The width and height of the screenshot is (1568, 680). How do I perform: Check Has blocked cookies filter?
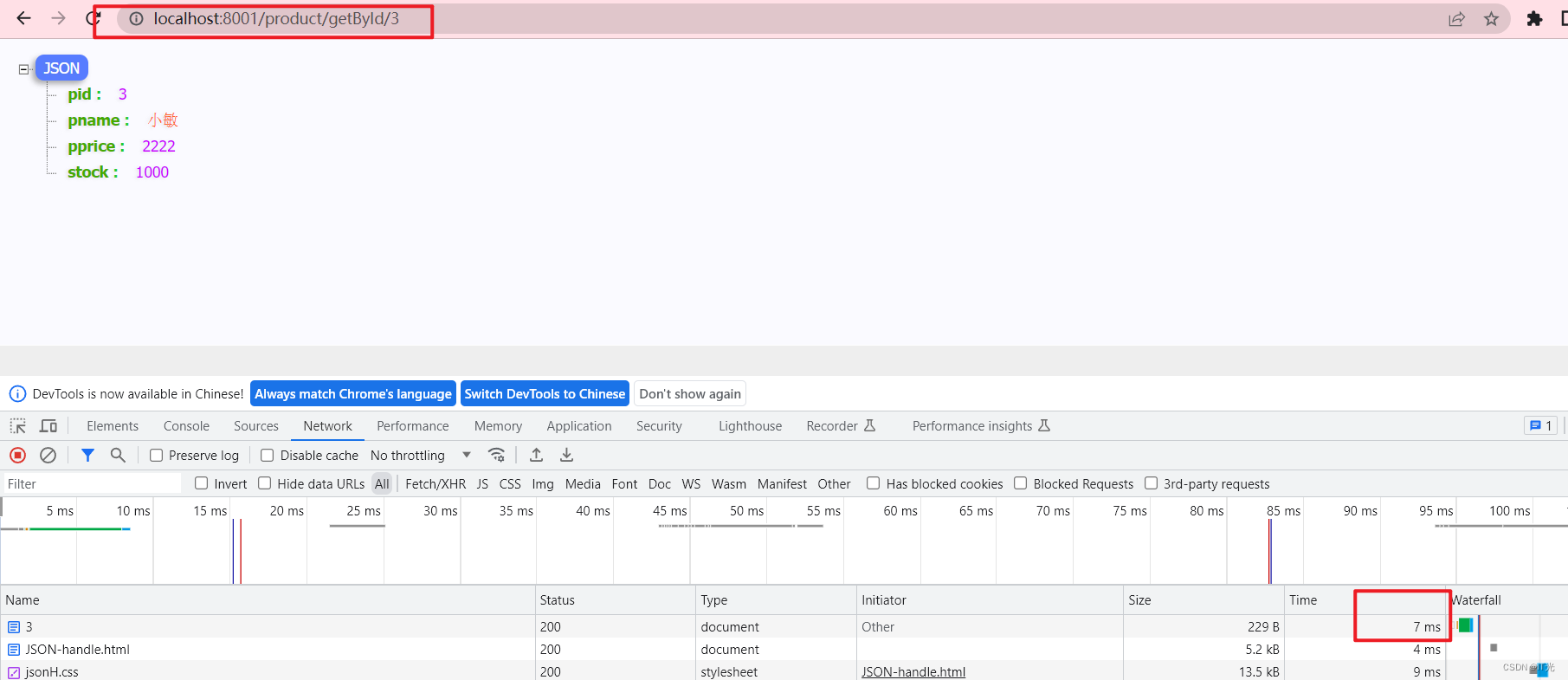(x=874, y=483)
